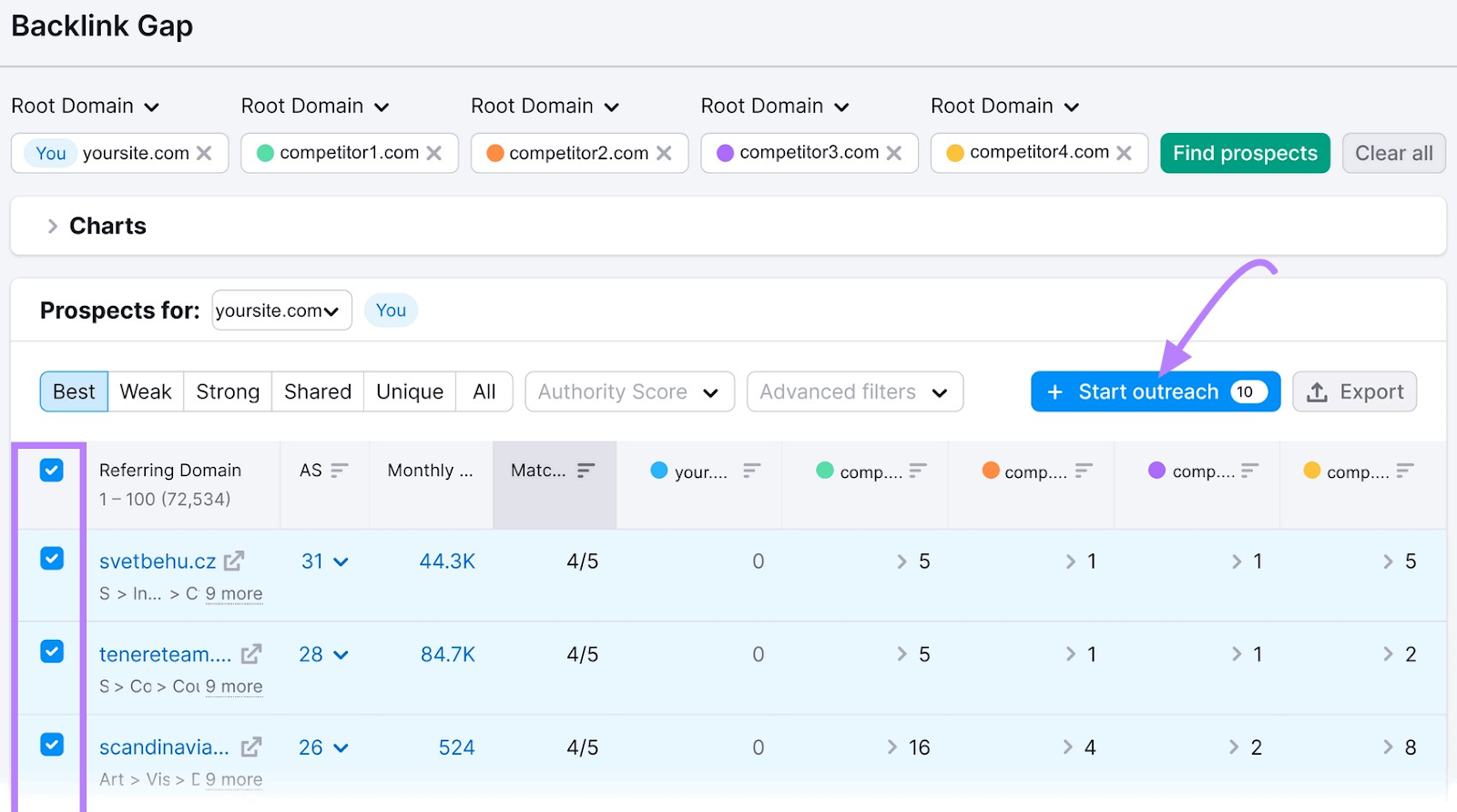Toggle the select-all header checkbox

[52, 471]
